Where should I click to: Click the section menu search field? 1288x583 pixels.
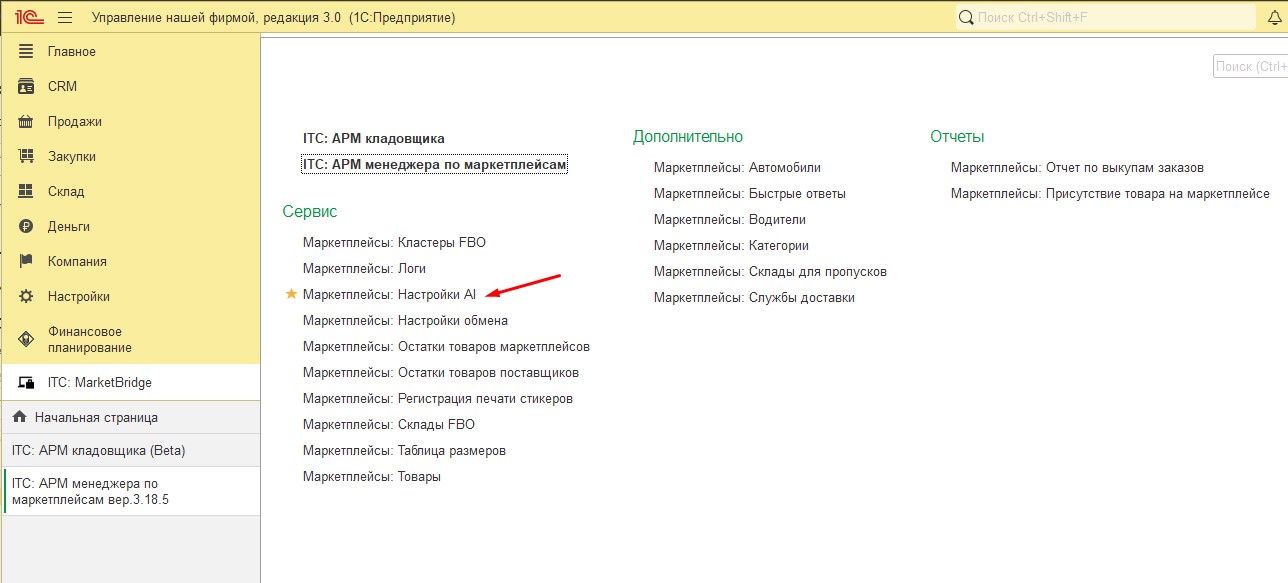click(x=1250, y=66)
